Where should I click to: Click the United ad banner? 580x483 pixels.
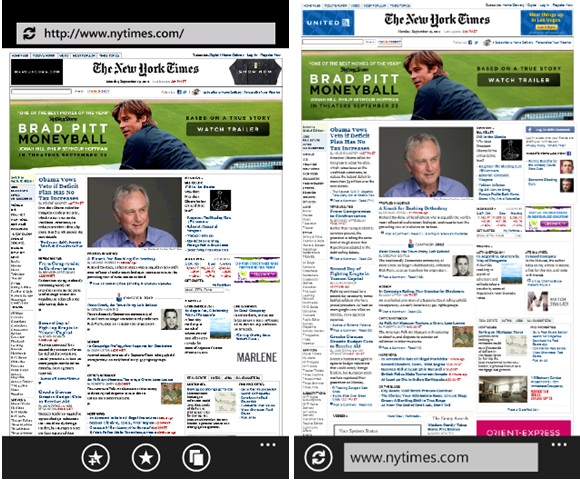click(328, 23)
